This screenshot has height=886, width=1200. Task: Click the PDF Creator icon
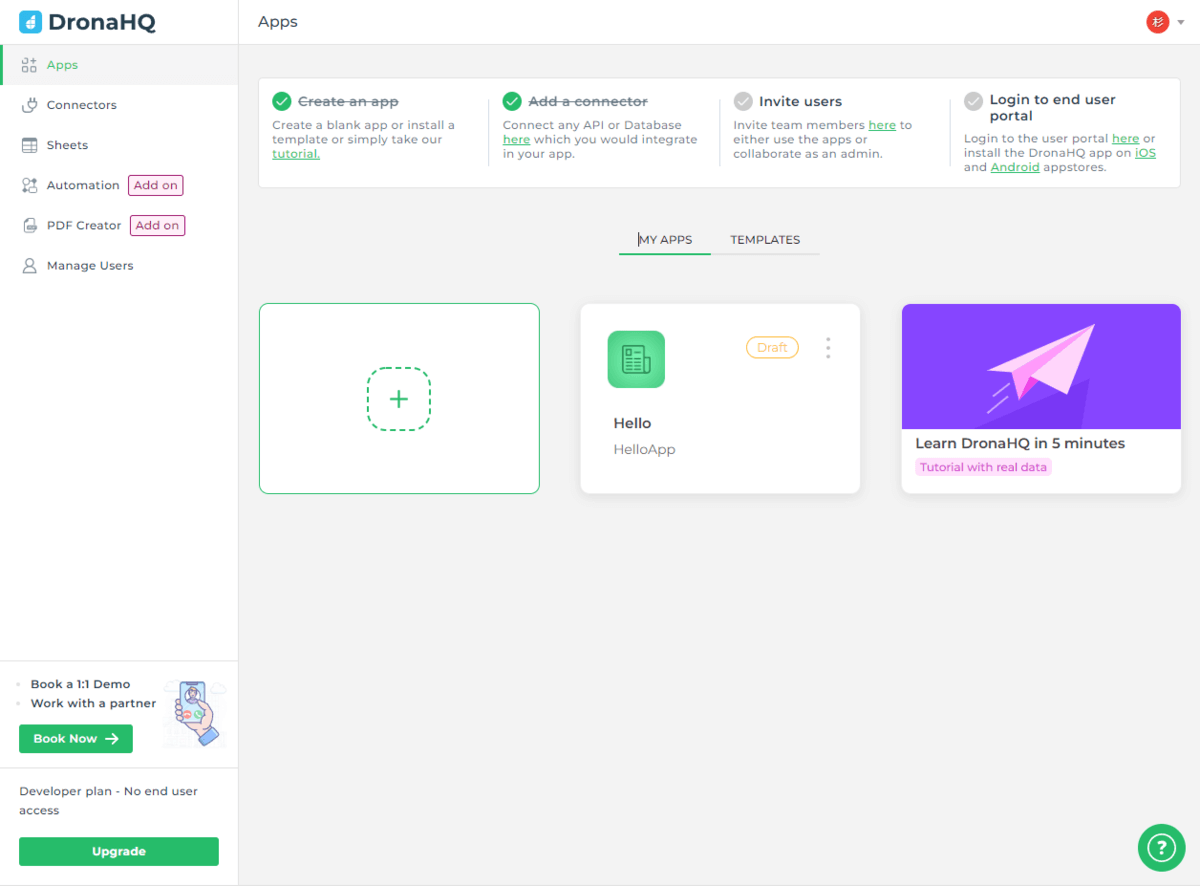29,225
